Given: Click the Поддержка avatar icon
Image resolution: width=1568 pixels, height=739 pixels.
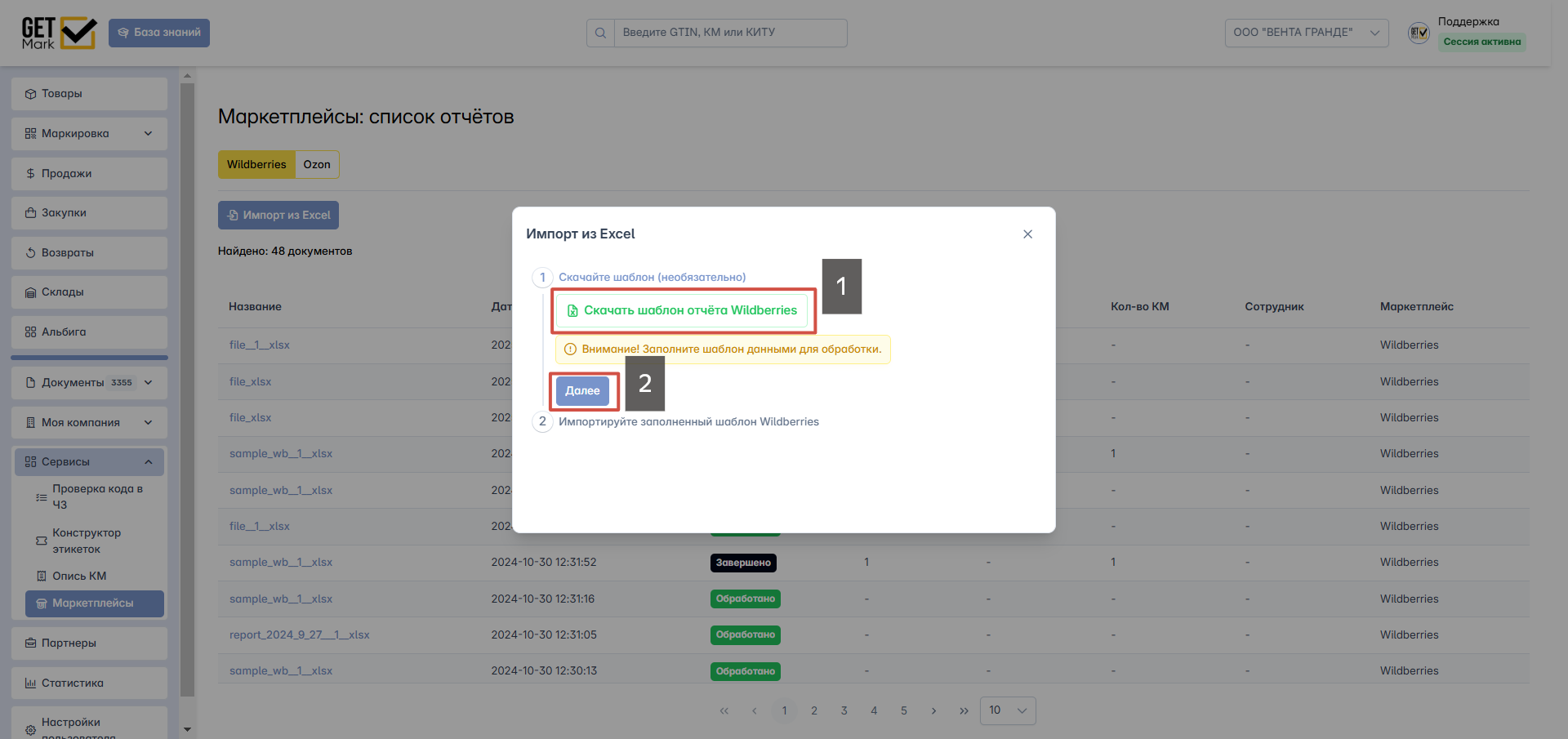Looking at the screenshot, I should tap(1419, 33).
